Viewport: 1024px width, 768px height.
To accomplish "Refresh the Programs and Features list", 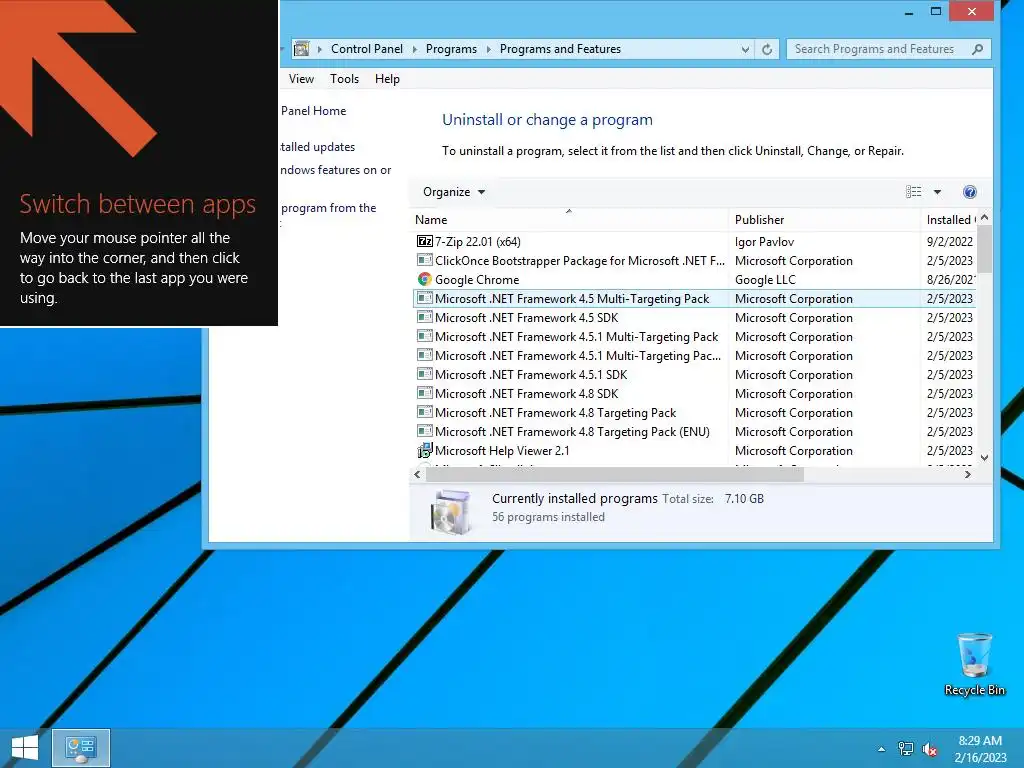I will click(767, 49).
